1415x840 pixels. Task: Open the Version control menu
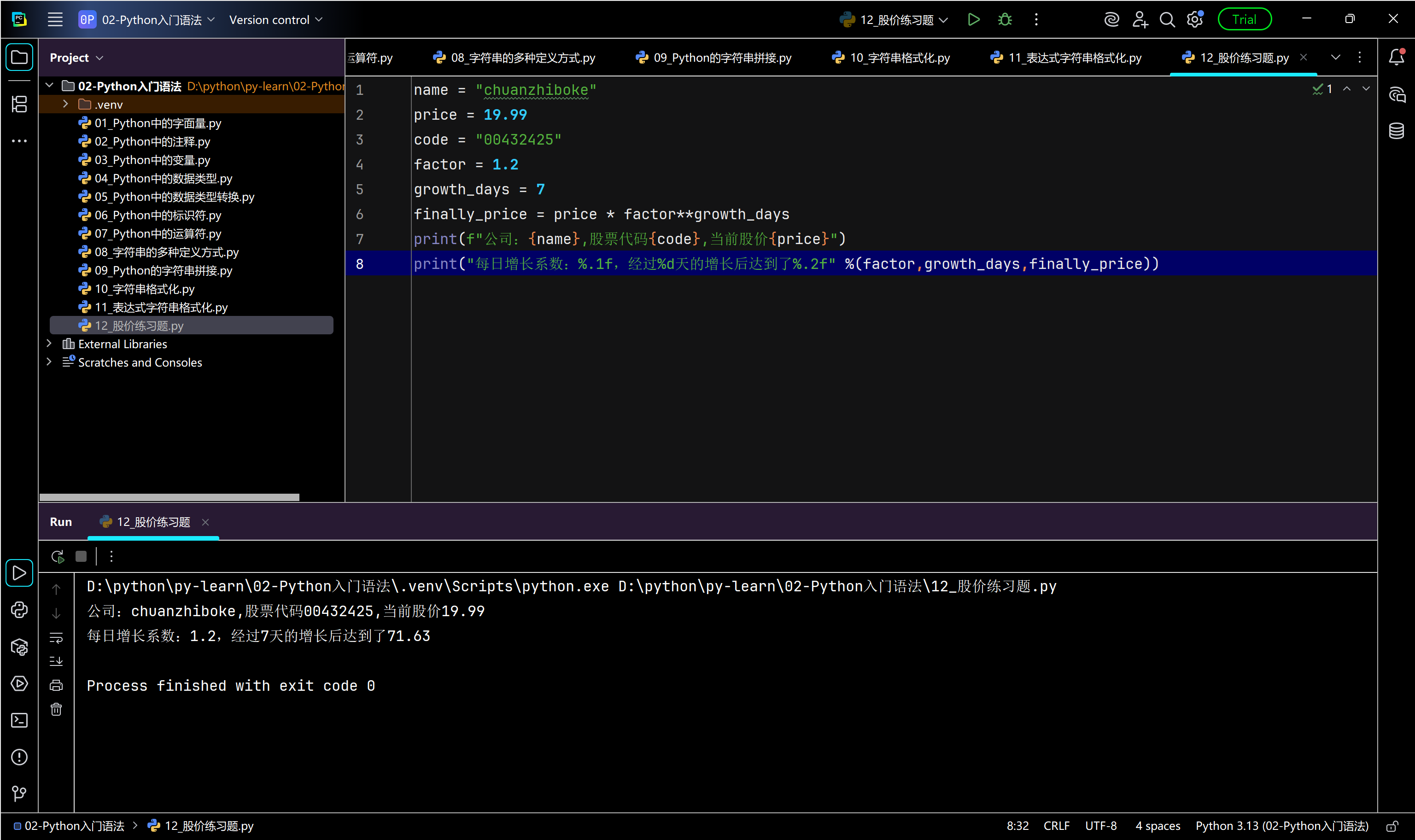point(275,20)
